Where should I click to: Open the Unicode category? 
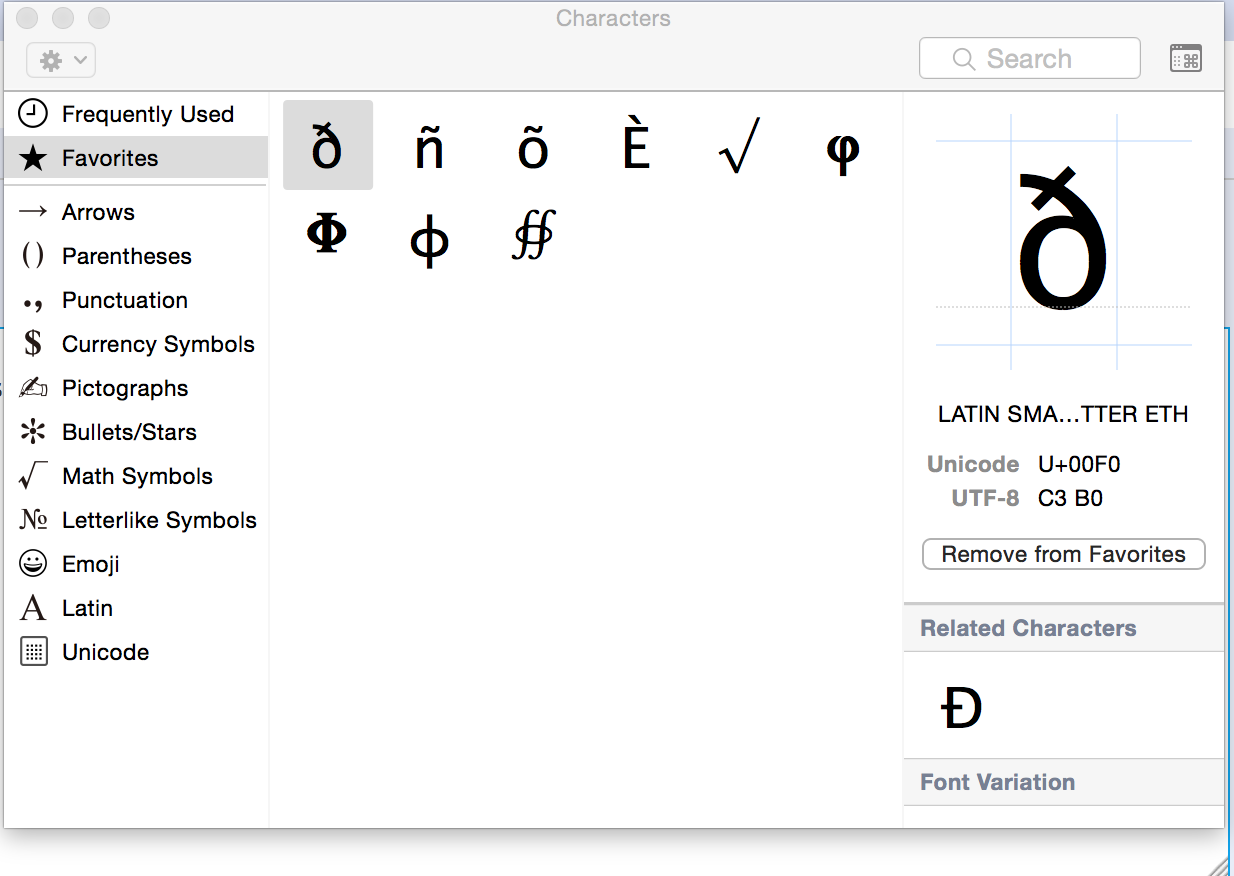click(136, 652)
